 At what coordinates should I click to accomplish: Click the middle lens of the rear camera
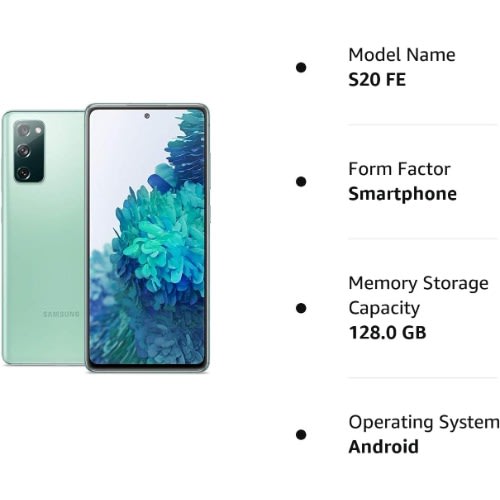24,151
